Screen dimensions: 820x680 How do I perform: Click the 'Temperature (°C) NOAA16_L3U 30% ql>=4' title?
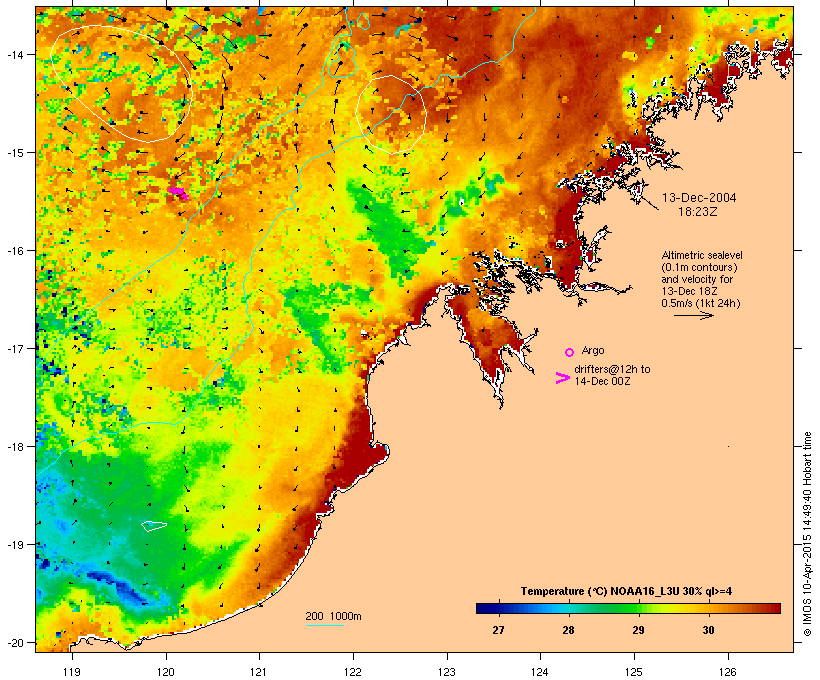(x=627, y=592)
